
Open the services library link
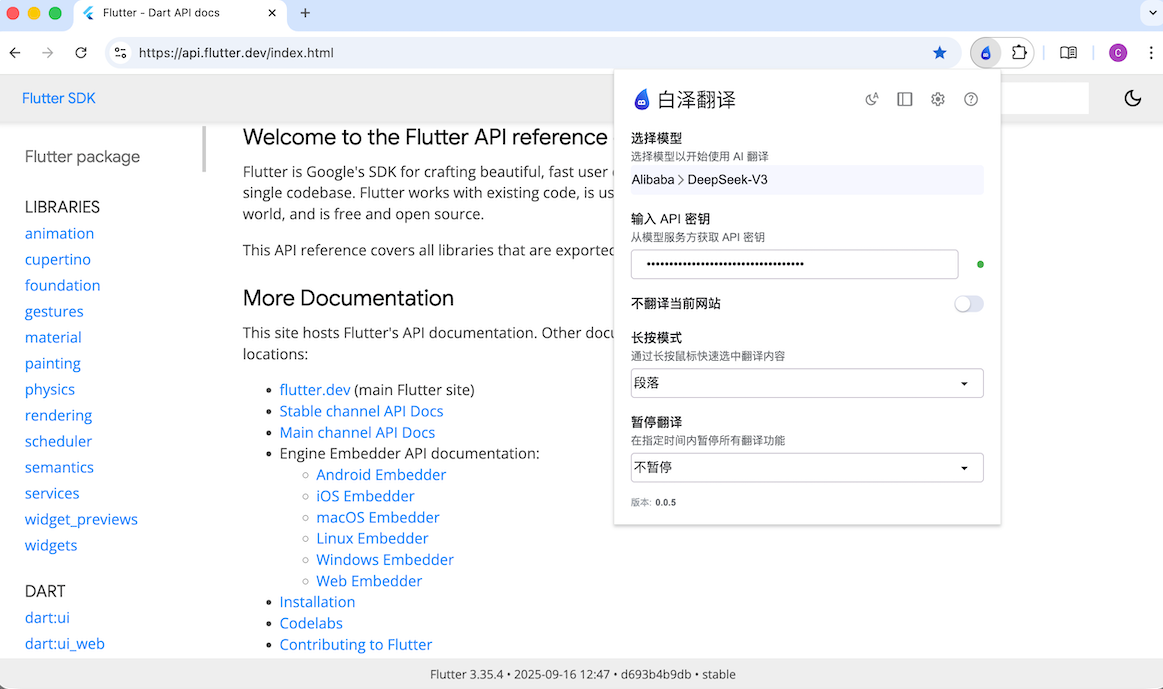coord(52,493)
